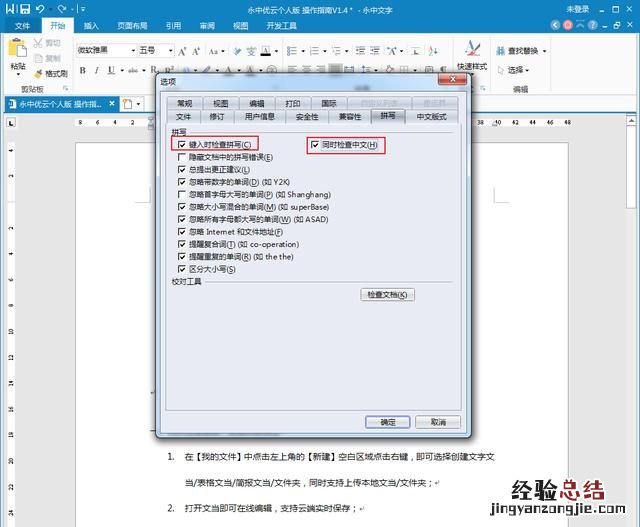Screen dimensions: 640x527
Task: Enable 隐藏文档中的拼写错误(E) checkbox
Action: coord(182,157)
